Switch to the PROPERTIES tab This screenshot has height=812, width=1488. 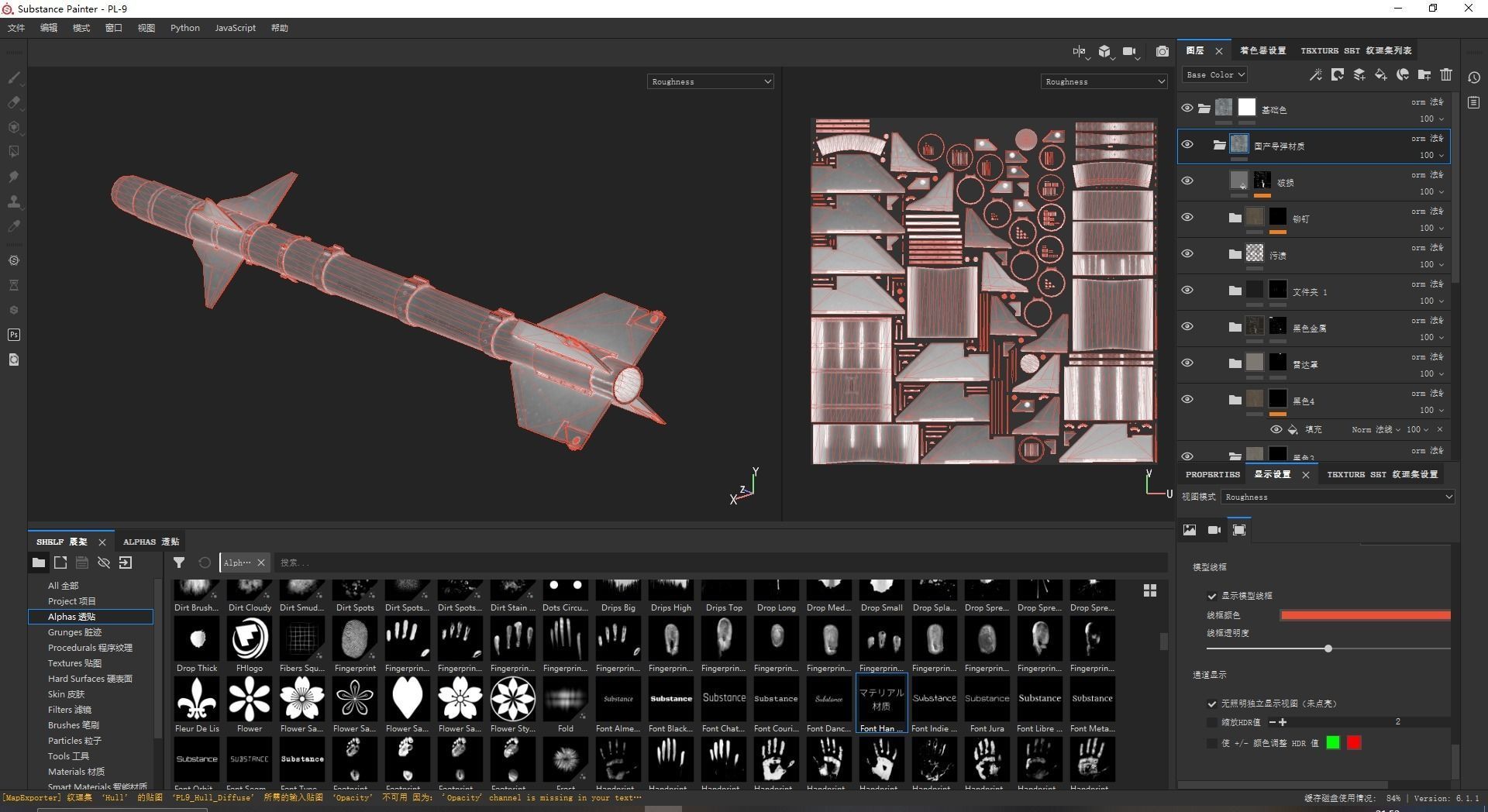1213,474
